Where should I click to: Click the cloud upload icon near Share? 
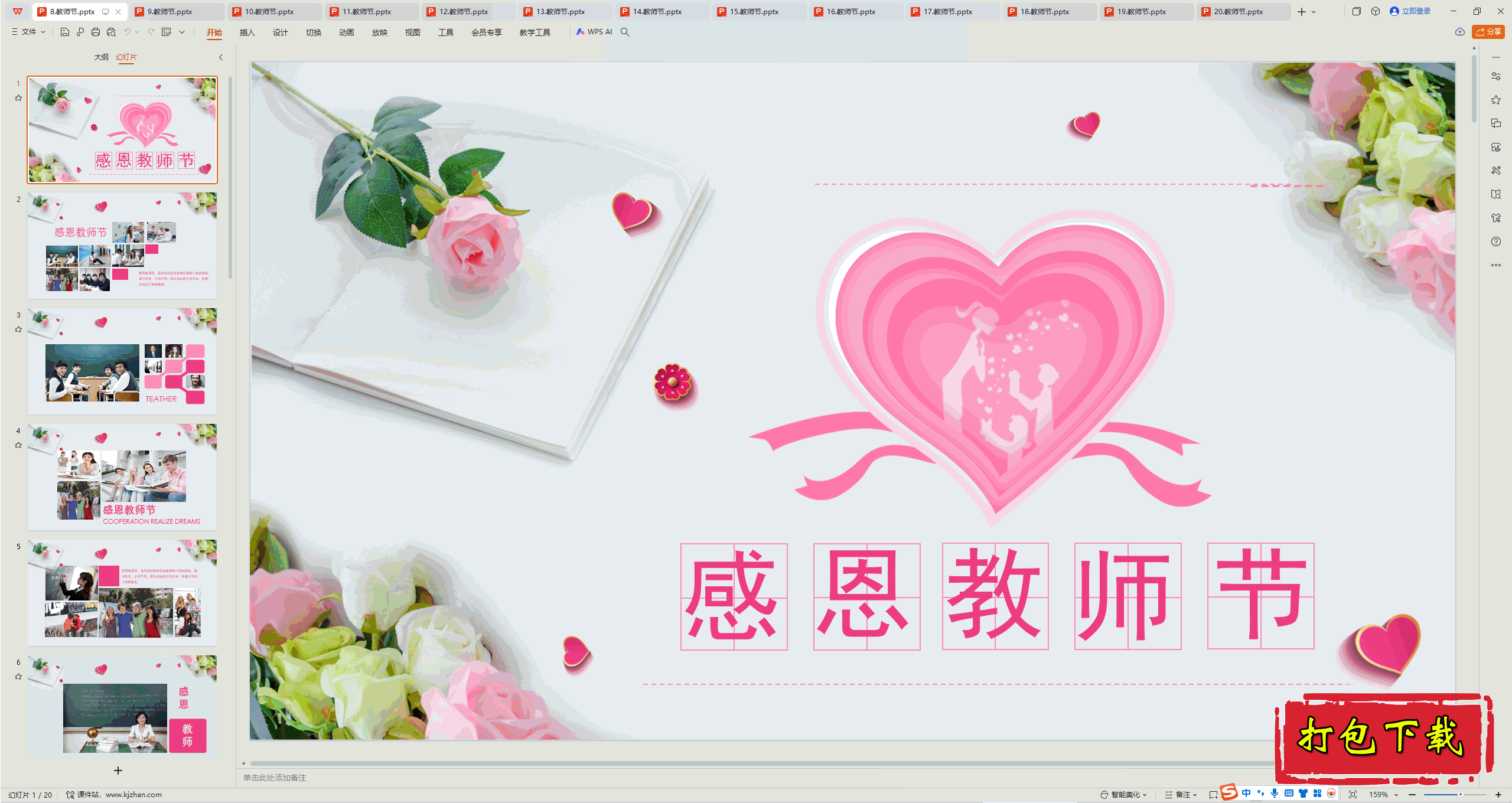(x=1460, y=32)
